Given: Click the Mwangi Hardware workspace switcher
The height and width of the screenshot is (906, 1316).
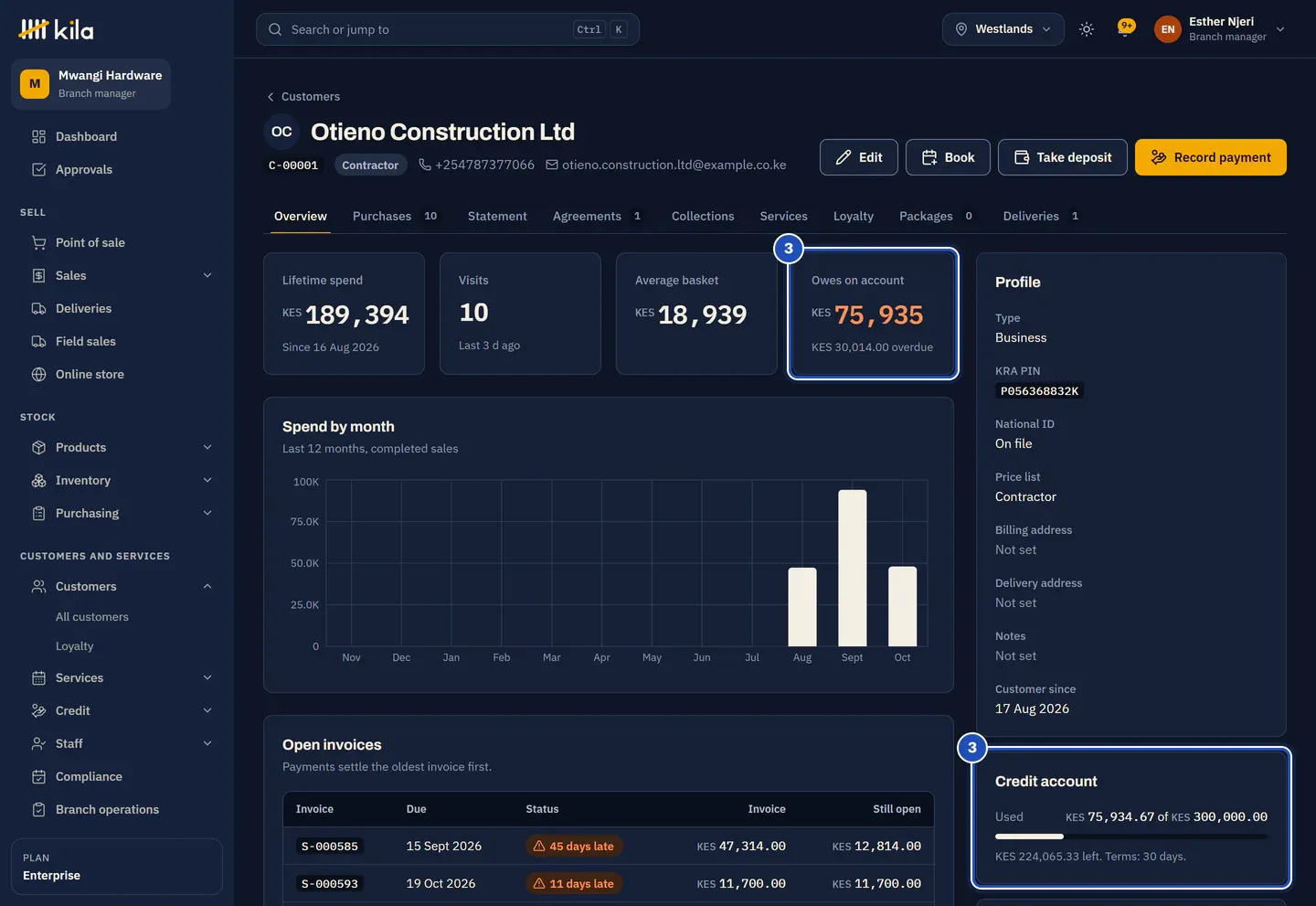Looking at the screenshot, I should [x=91, y=84].
